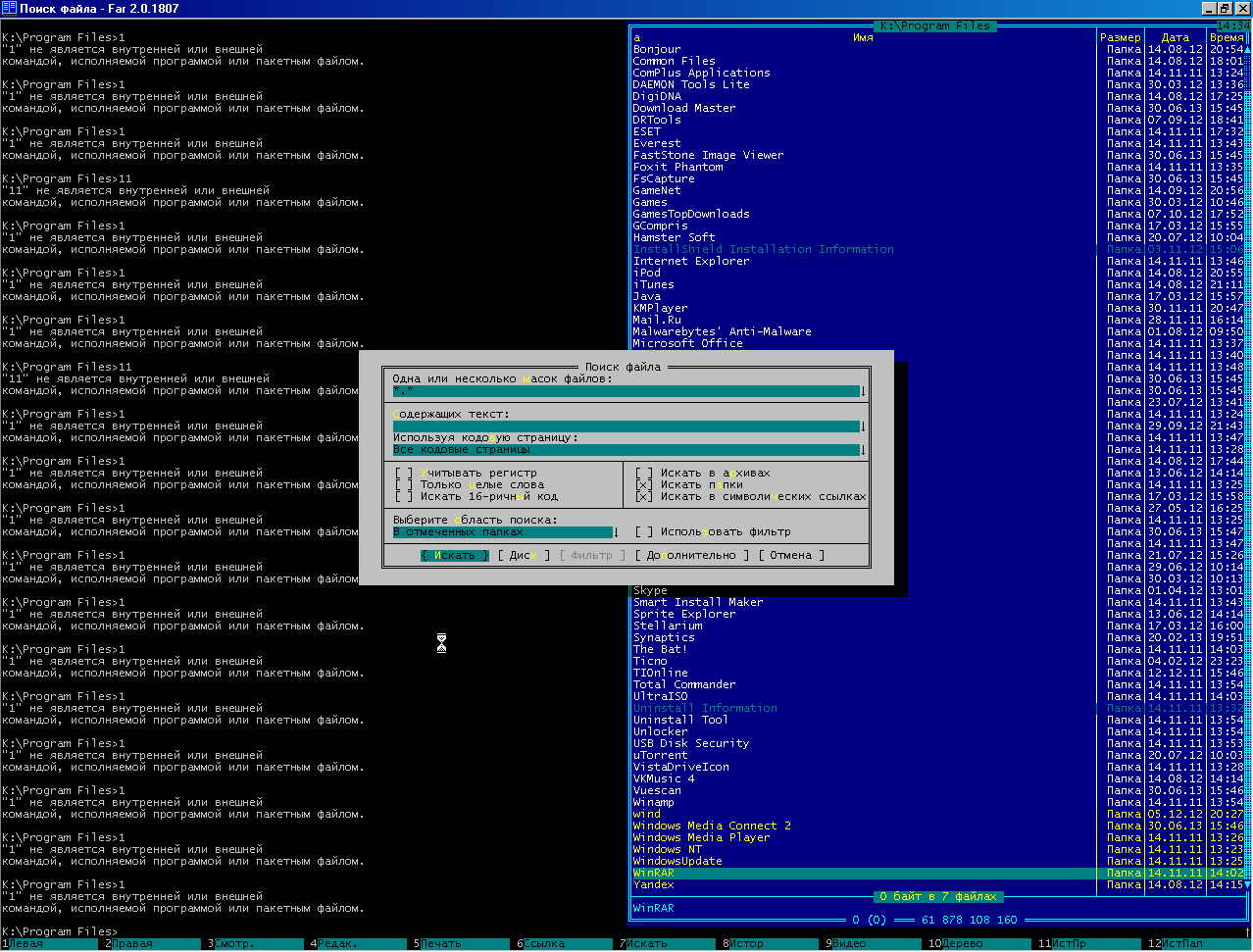This screenshot has height=952, width=1253.
Task: Open Дополнительно advanced search options
Action: [x=690, y=555]
